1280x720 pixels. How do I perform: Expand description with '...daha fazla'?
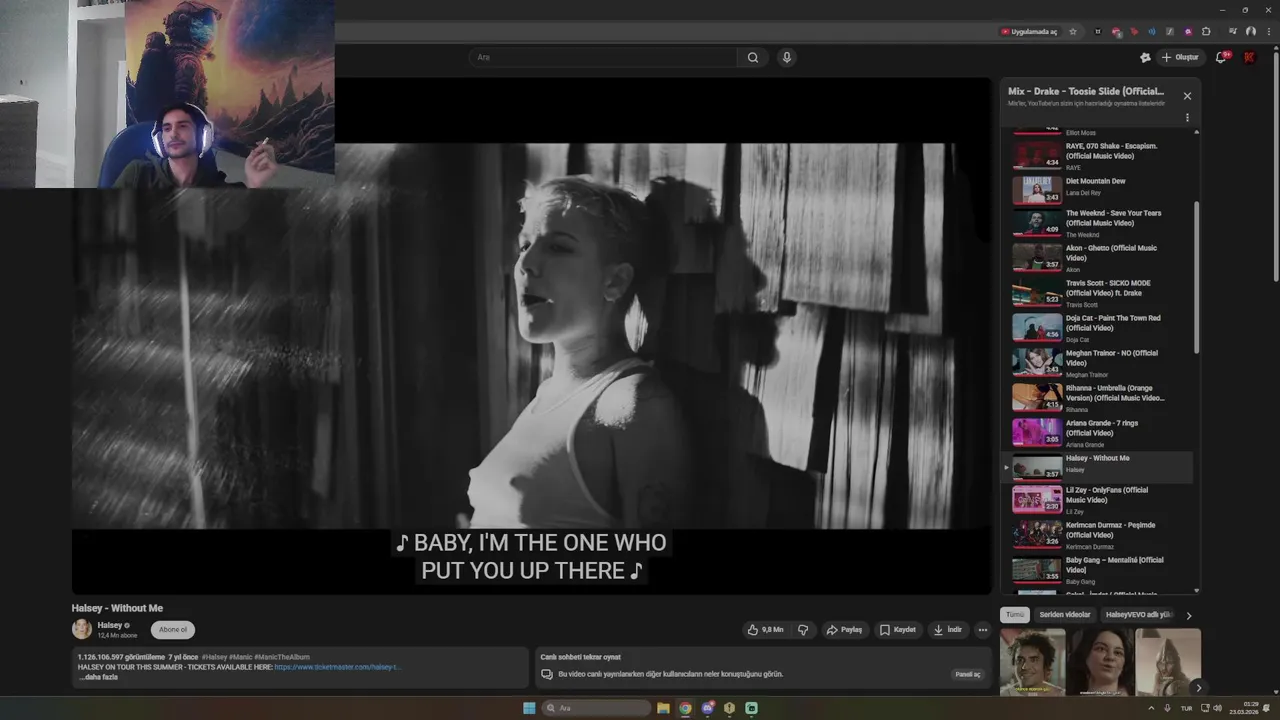click(x=98, y=677)
